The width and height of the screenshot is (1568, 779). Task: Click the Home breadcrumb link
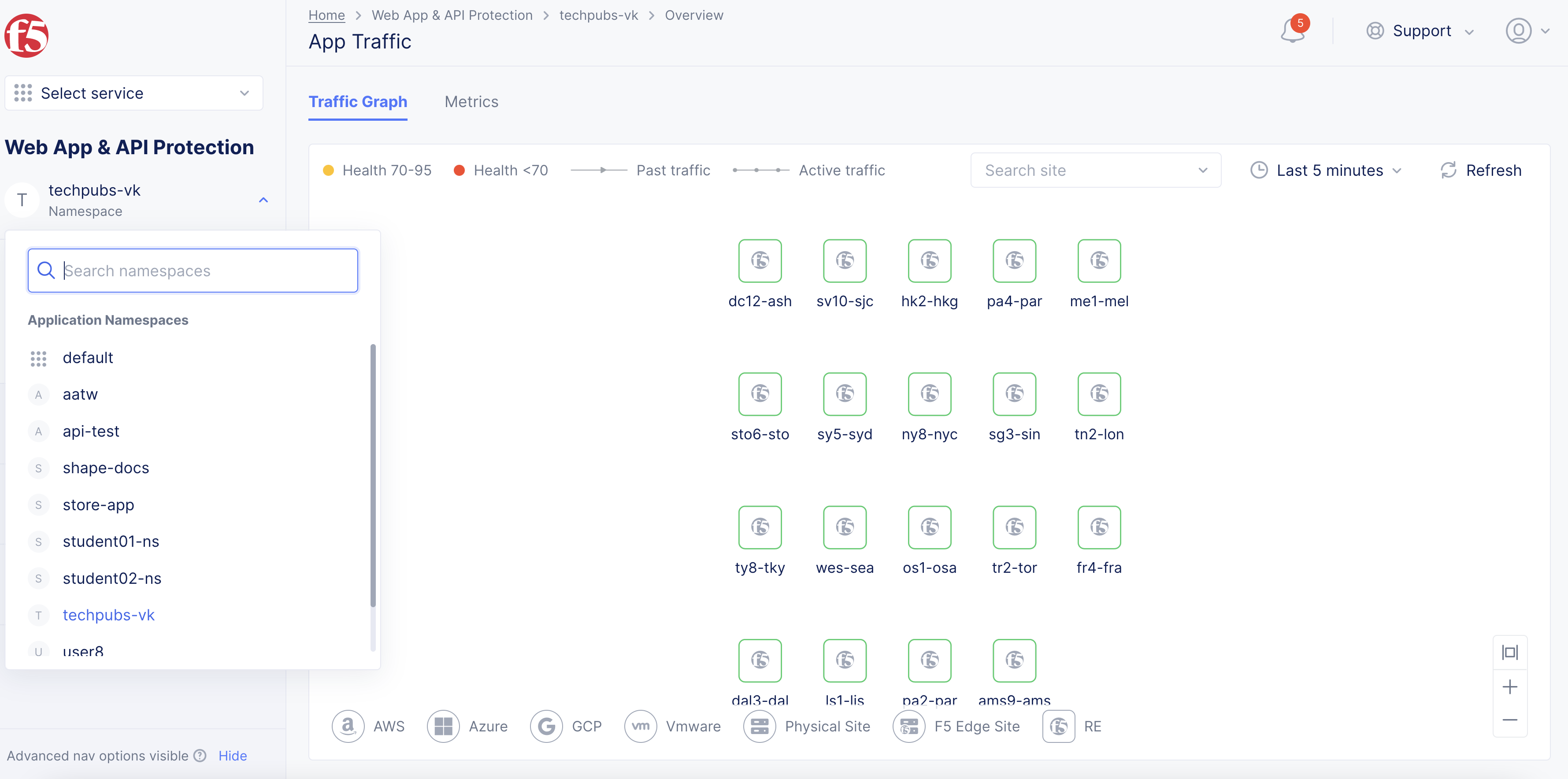coord(326,15)
